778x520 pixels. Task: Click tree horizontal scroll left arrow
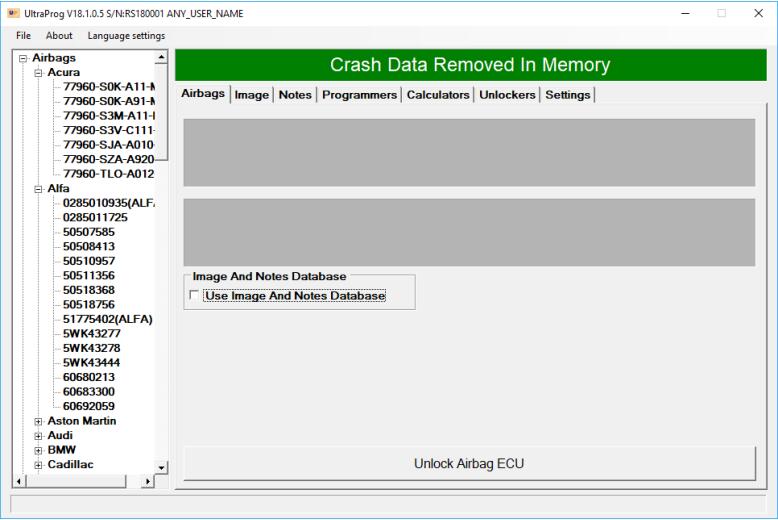point(19,481)
